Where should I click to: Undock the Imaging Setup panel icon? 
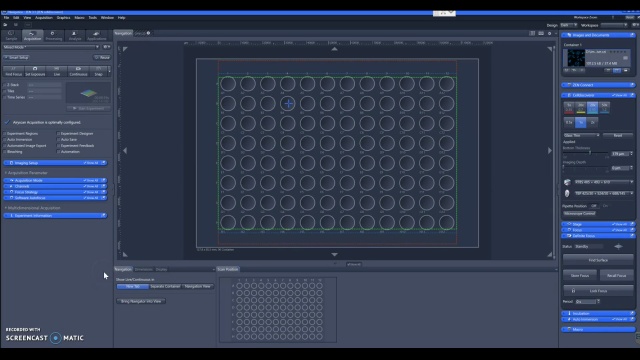(104, 163)
